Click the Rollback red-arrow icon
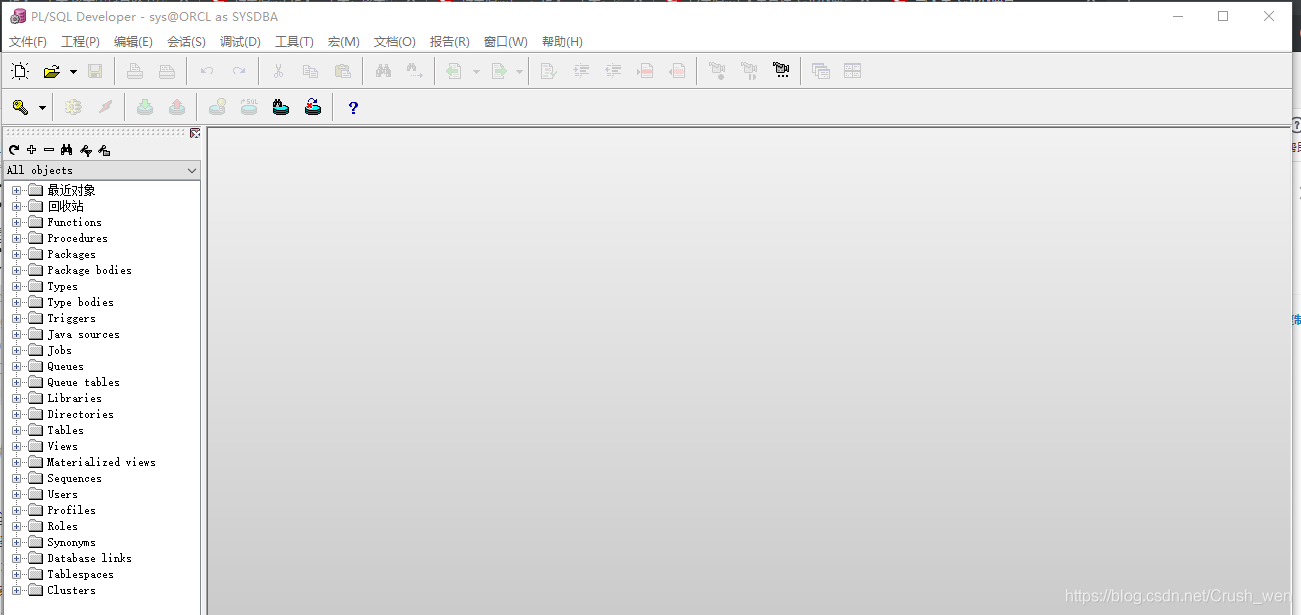The height and width of the screenshot is (615, 1301). click(177, 107)
